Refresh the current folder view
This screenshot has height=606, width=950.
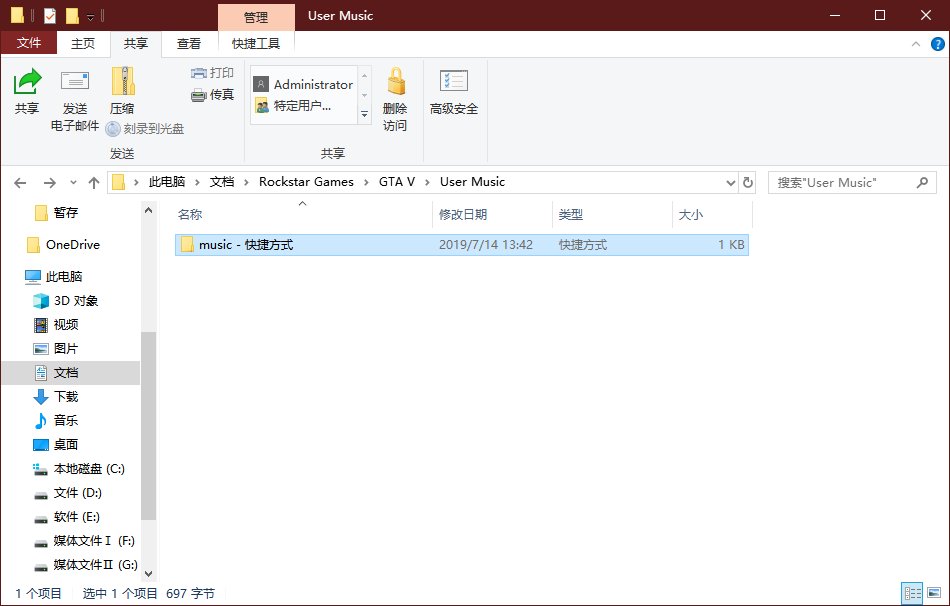click(x=747, y=182)
